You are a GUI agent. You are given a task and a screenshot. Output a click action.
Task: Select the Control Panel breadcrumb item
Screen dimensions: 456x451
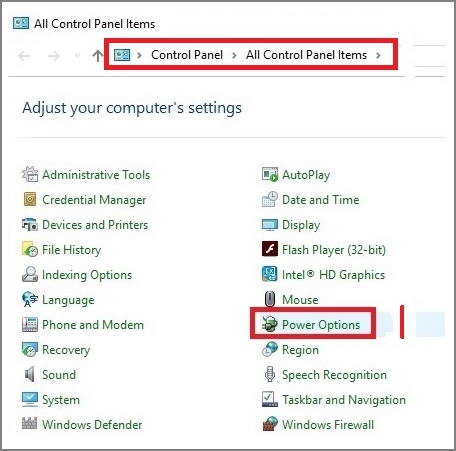(187, 55)
